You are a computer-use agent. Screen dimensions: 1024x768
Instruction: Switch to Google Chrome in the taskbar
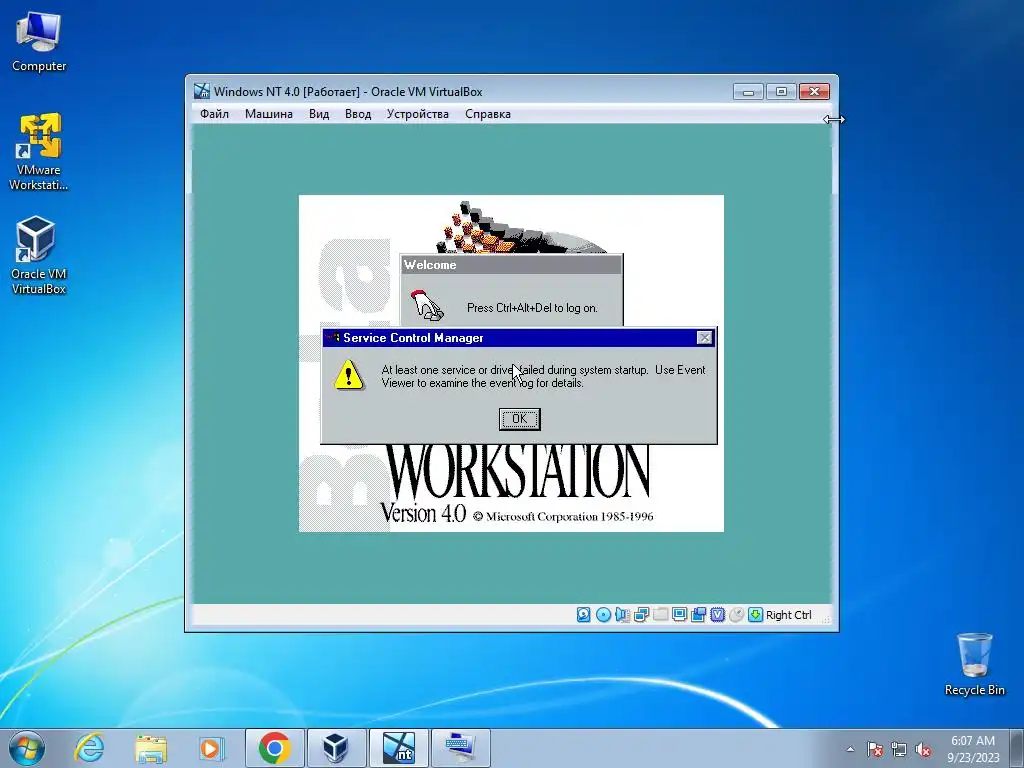pyautogui.click(x=274, y=748)
